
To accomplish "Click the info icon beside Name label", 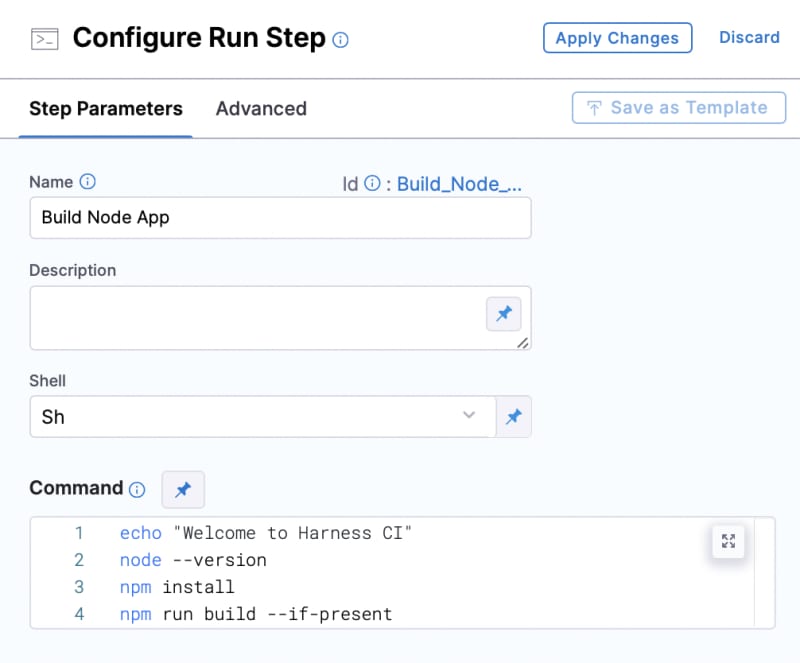I will point(88,182).
